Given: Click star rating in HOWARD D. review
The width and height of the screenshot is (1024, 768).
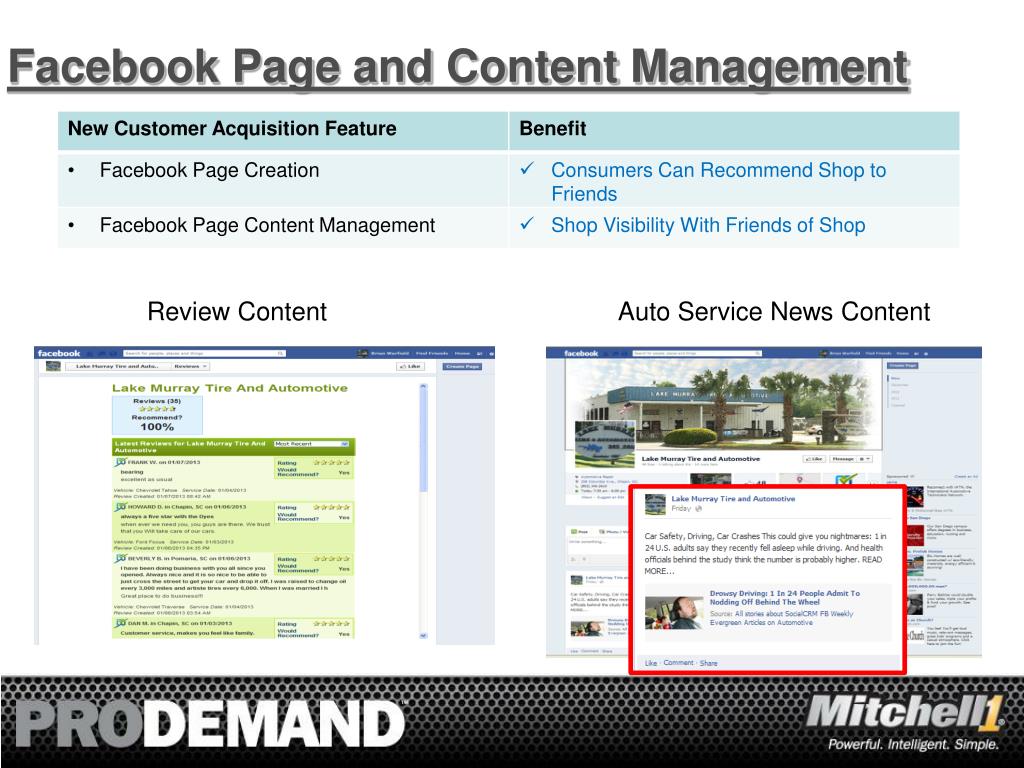Looking at the screenshot, I should [331, 507].
